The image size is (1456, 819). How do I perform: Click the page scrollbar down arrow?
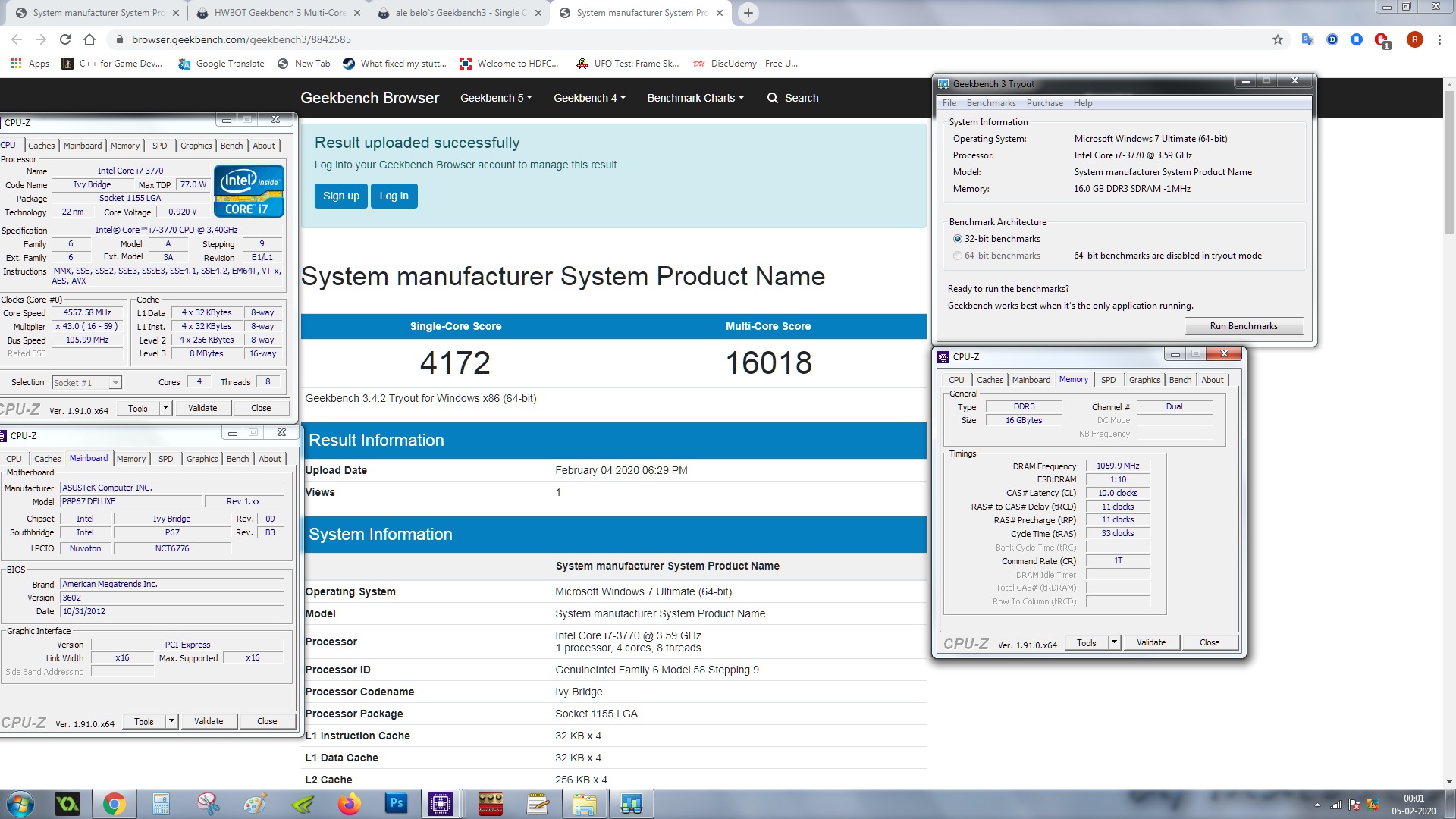click(1448, 782)
